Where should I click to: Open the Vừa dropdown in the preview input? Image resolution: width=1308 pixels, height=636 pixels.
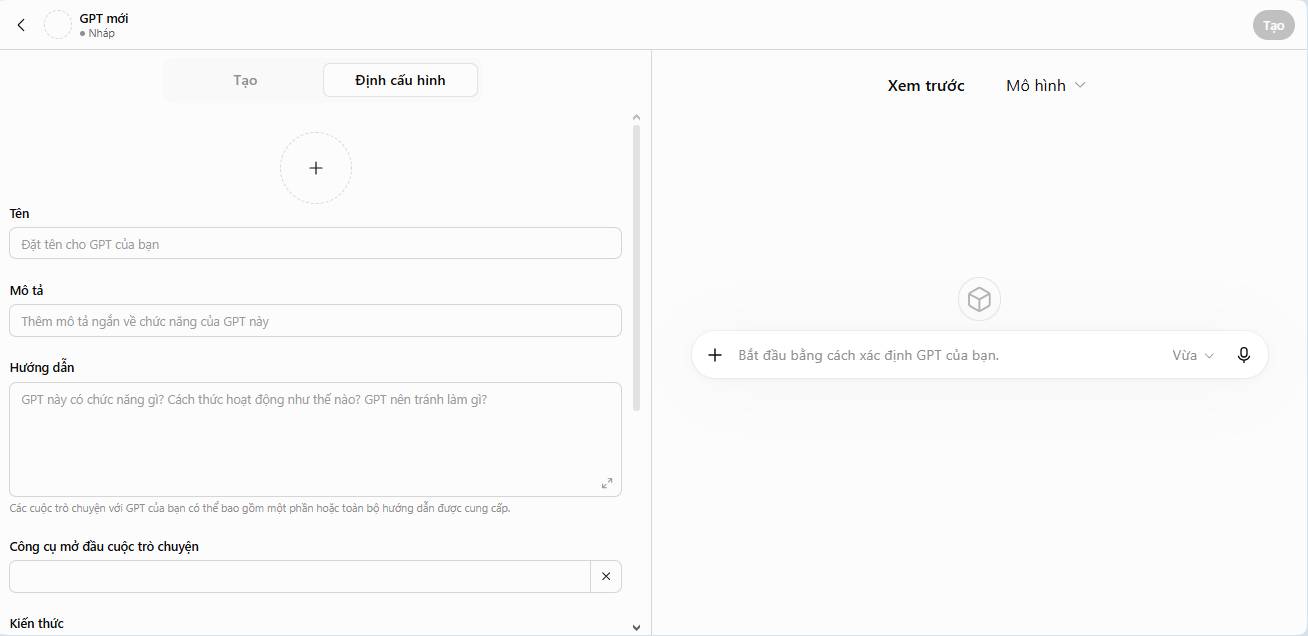pos(1193,355)
